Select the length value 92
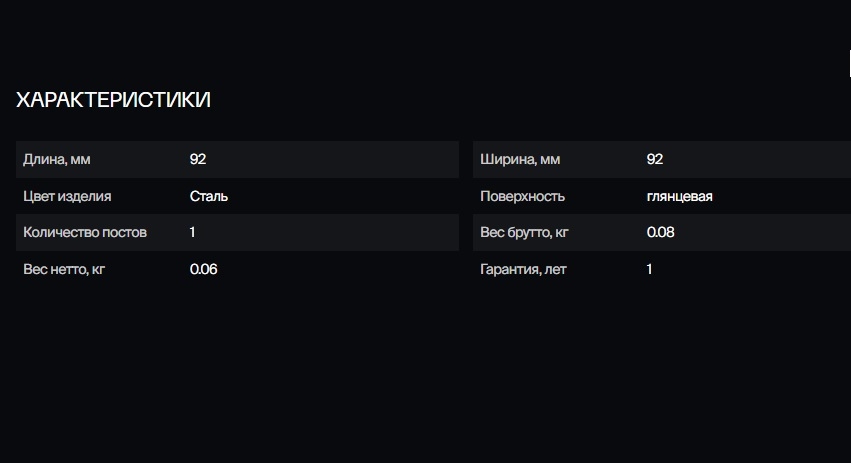Image resolution: width=851 pixels, height=463 pixels. (x=198, y=160)
